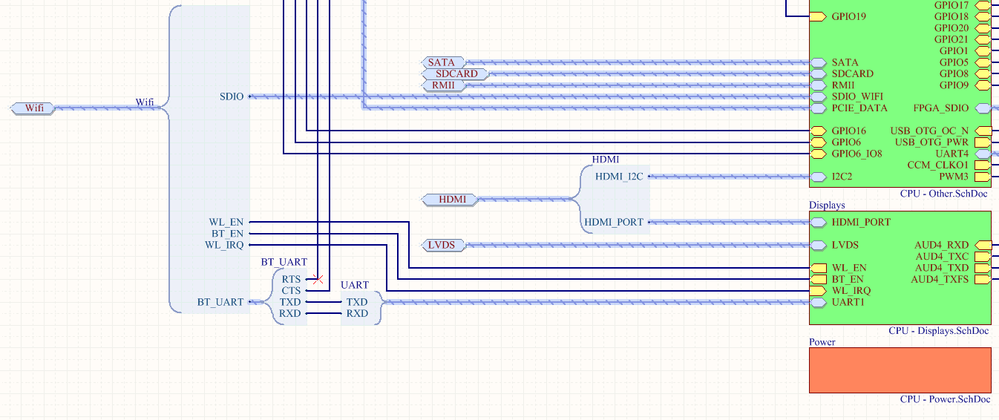Select the Wifi port on the left
999x420 pixels.
click(34, 108)
